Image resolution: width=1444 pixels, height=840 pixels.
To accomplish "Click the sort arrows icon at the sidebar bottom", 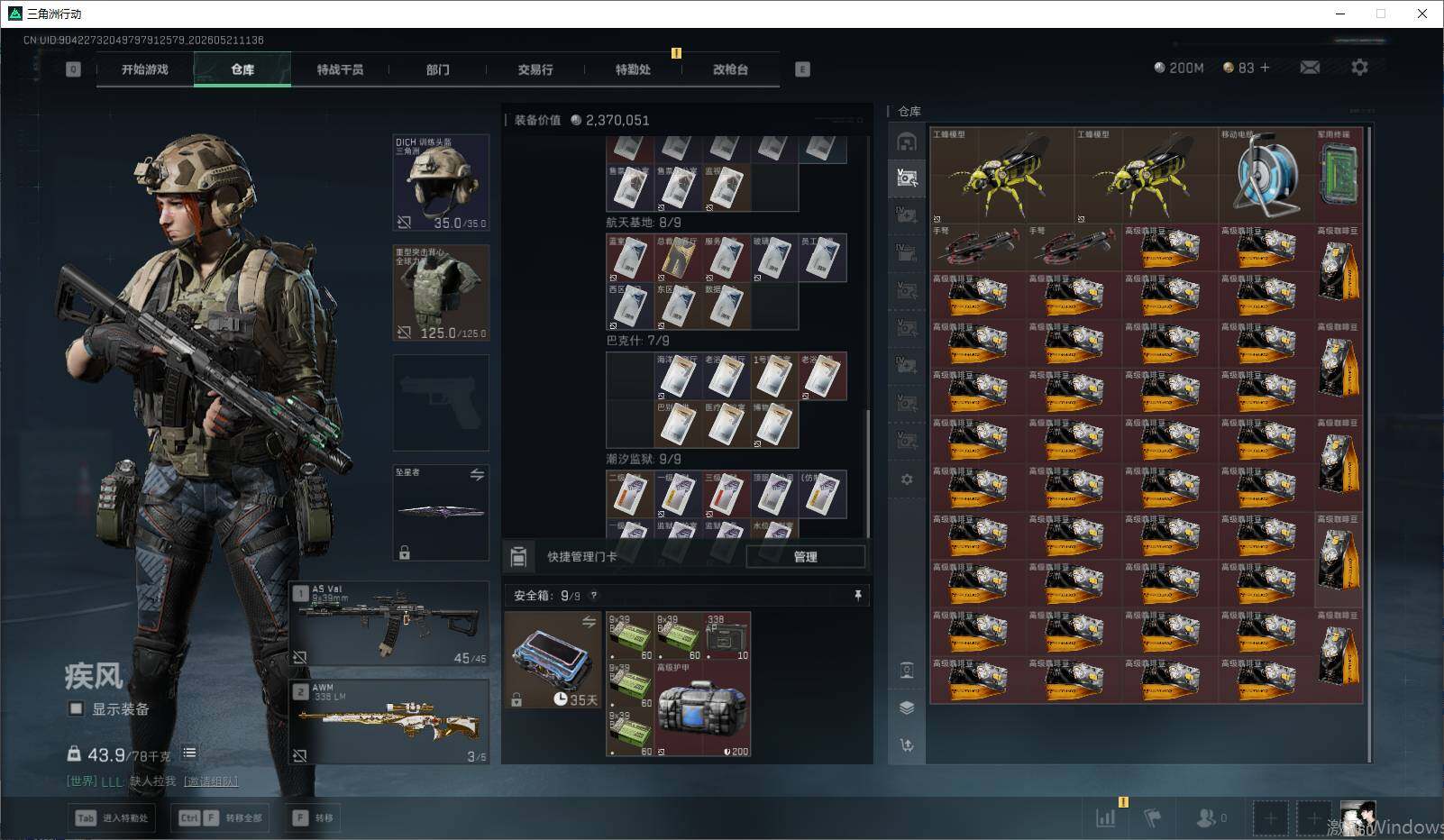I will coord(907,744).
